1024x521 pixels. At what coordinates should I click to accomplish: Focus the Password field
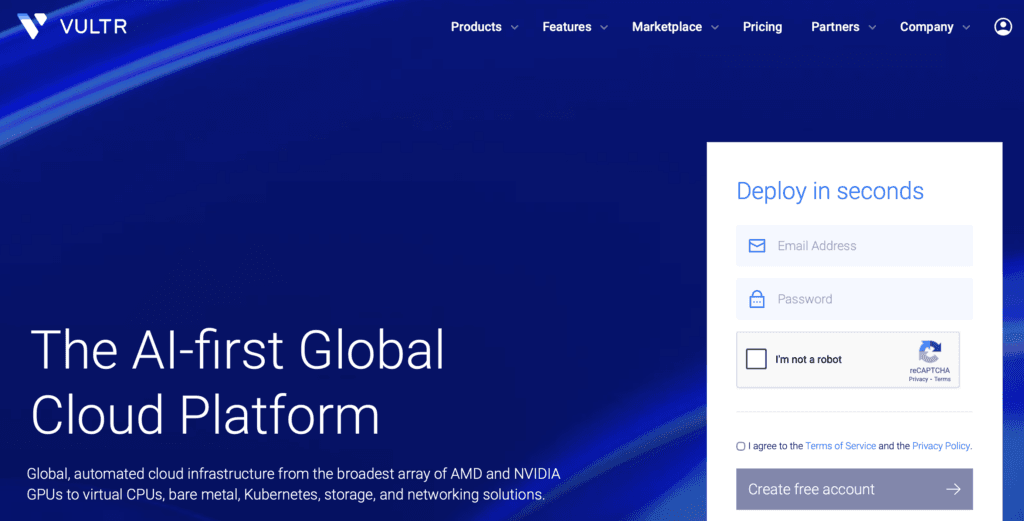point(854,299)
